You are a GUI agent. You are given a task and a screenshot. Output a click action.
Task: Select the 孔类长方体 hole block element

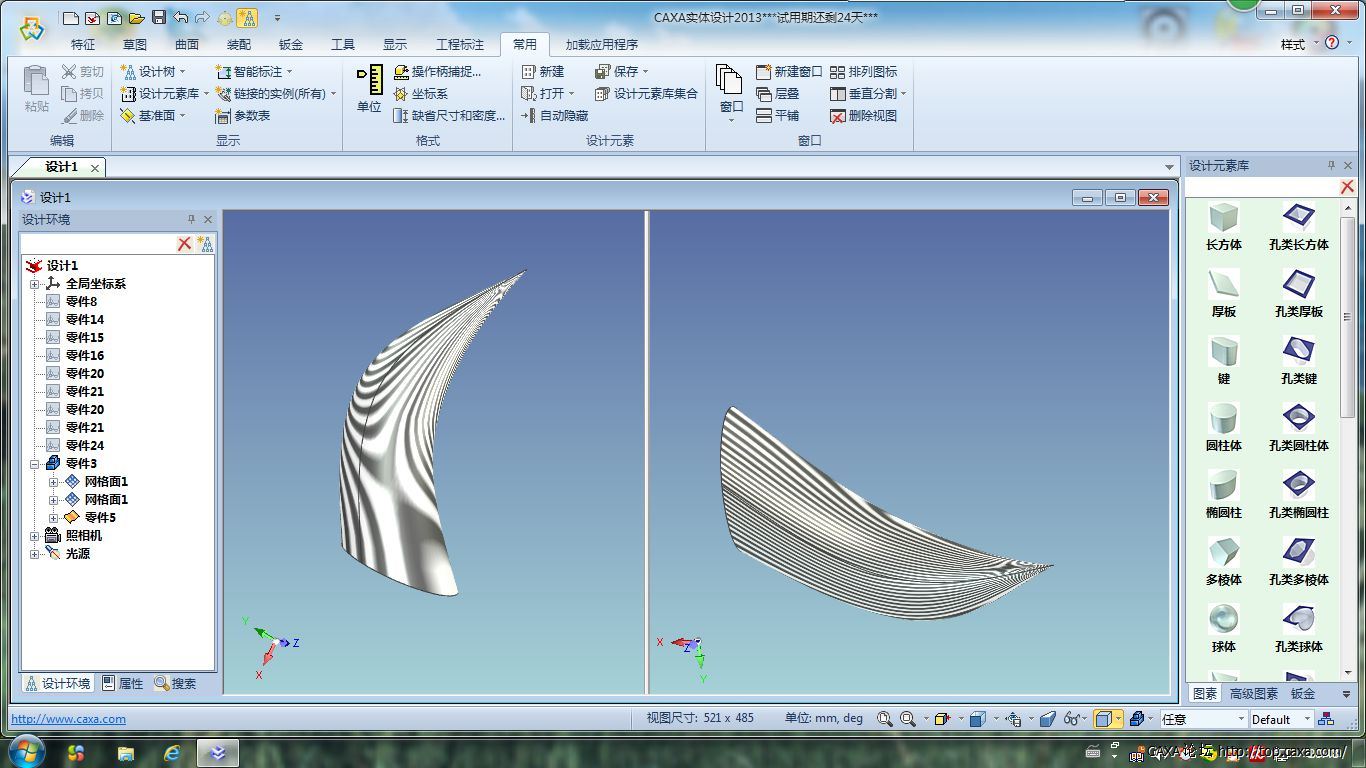point(1298,227)
